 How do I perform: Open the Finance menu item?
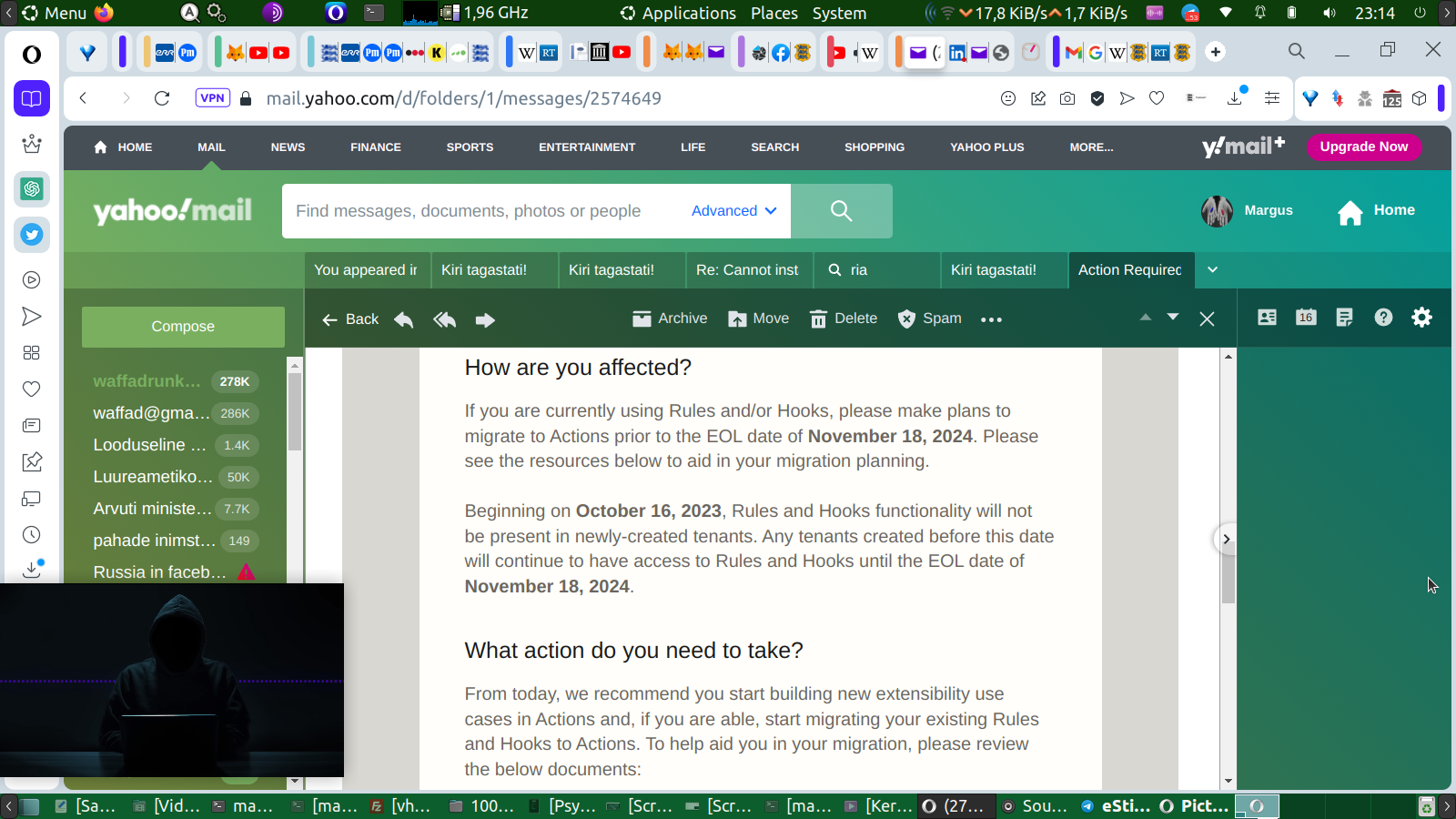(375, 147)
